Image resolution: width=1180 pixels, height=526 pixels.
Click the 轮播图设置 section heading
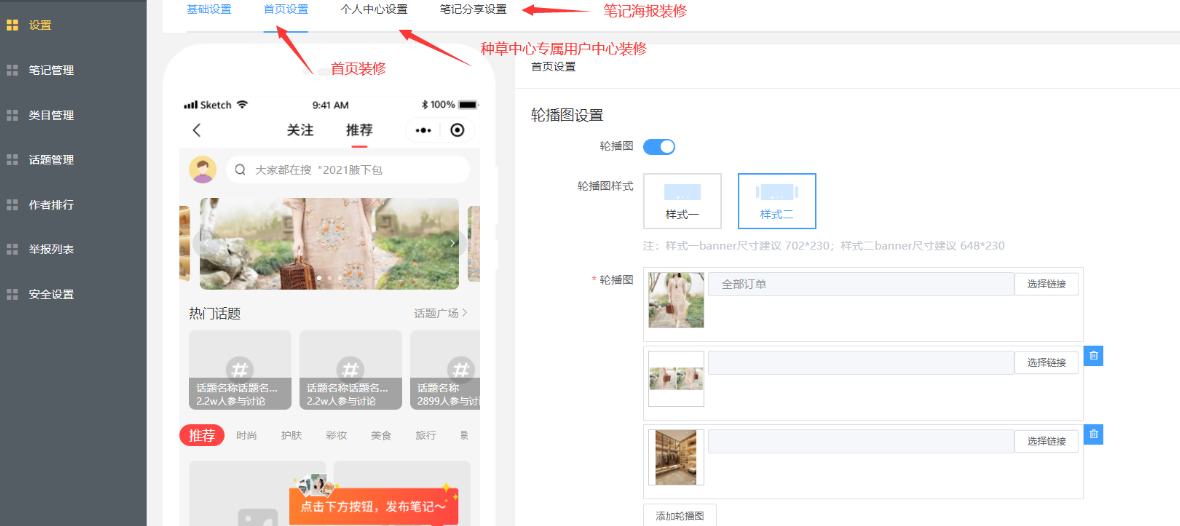(567, 115)
